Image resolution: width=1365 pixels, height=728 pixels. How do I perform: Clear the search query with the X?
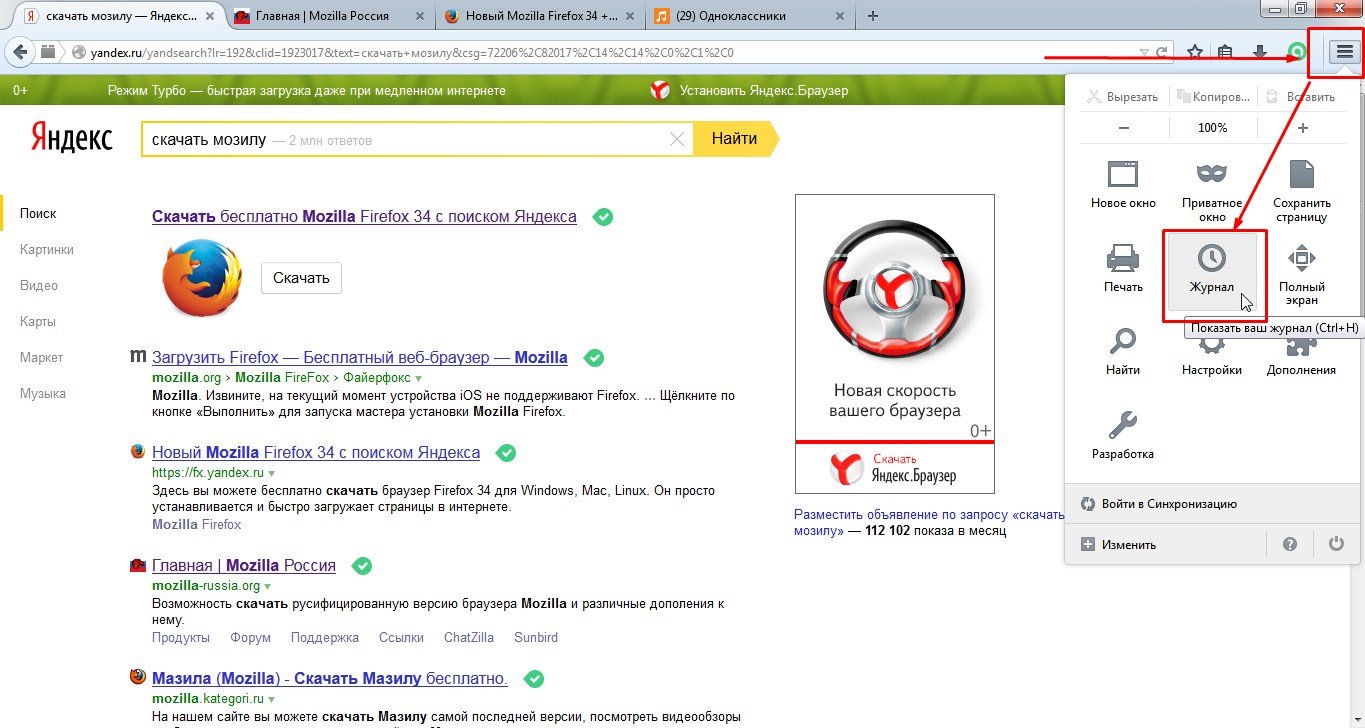pyautogui.click(x=678, y=139)
